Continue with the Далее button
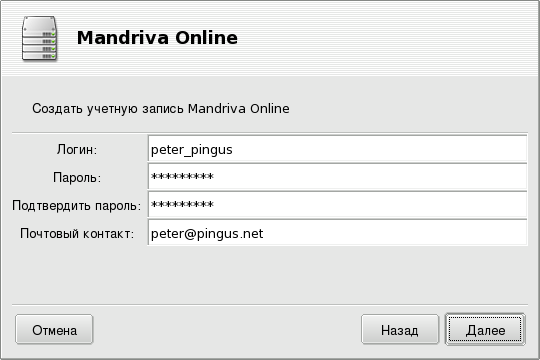This screenshot has width=540, height=360. pyautogui.click(x=485, y=329)
